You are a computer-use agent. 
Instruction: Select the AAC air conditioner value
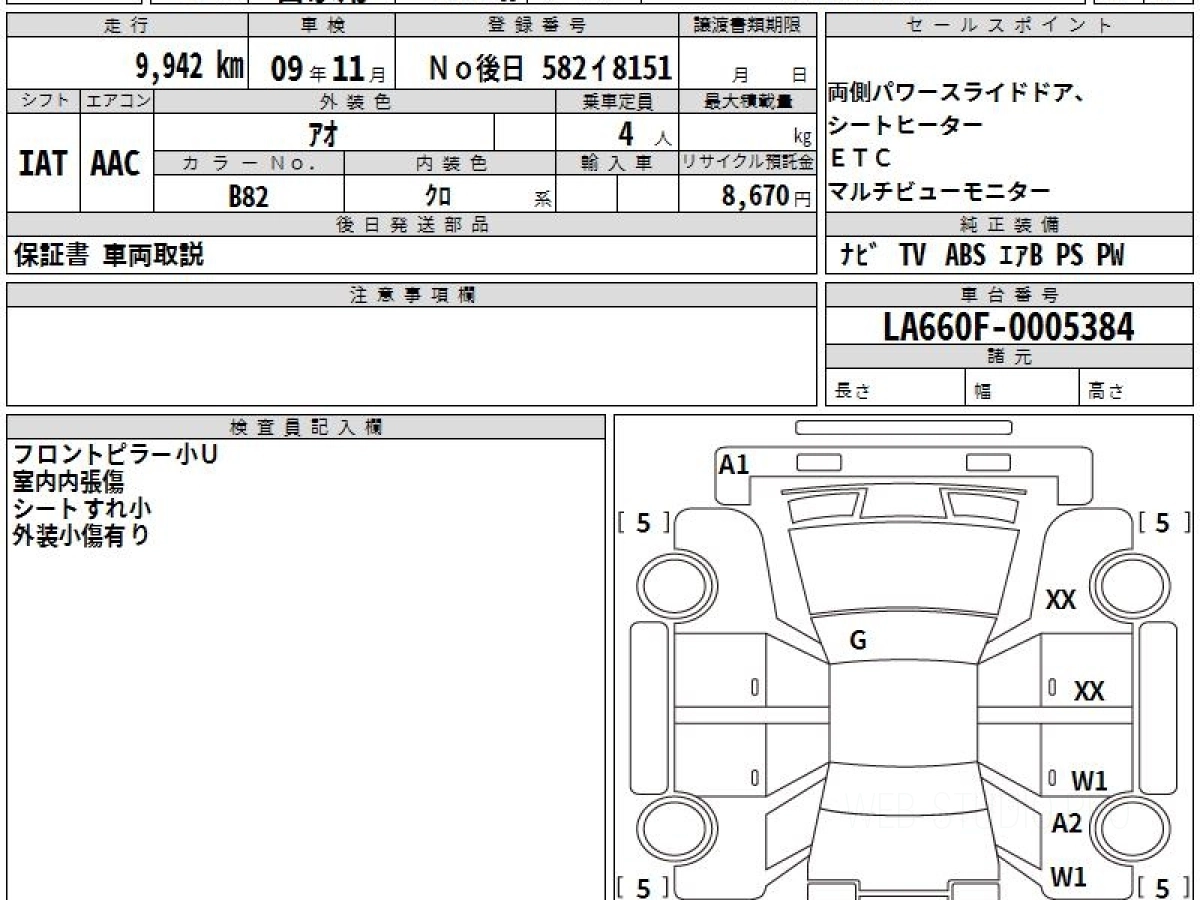click(116, 164)
